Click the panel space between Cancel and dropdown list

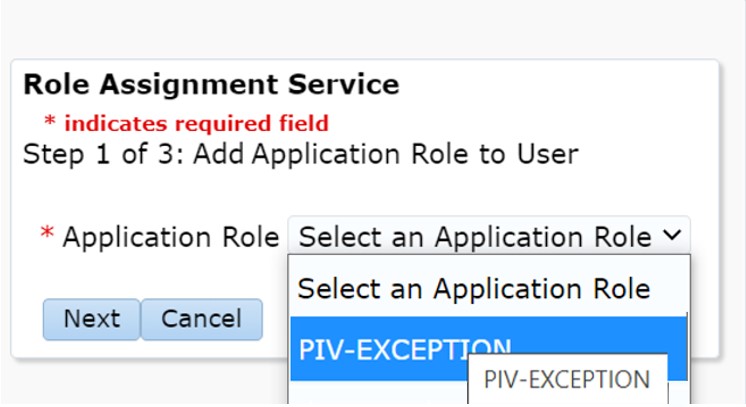(275, 320)
